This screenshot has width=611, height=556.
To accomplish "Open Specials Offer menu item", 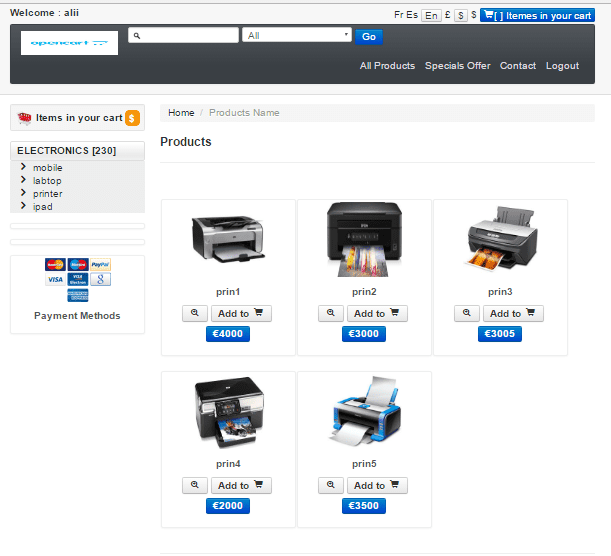I will (x=457, y=66).
